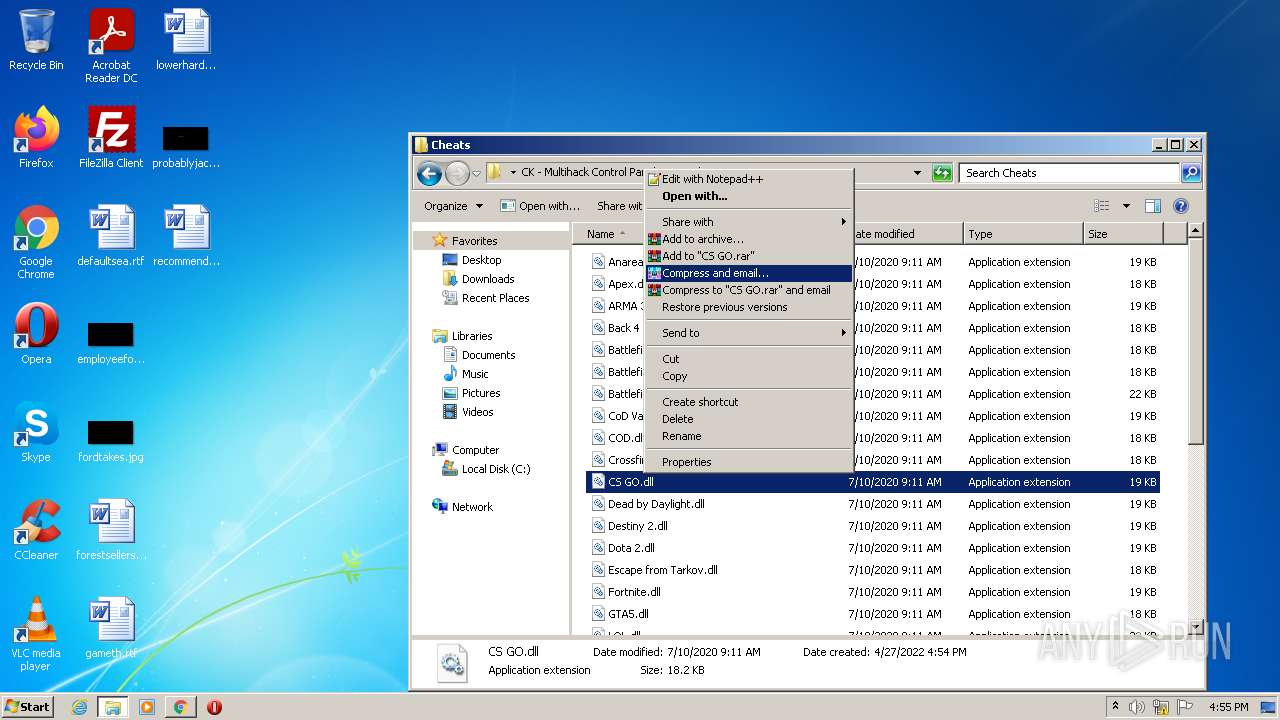
Task: Click the search magnifier icon
Action: pyautogui.click(x=1190, y=173)
